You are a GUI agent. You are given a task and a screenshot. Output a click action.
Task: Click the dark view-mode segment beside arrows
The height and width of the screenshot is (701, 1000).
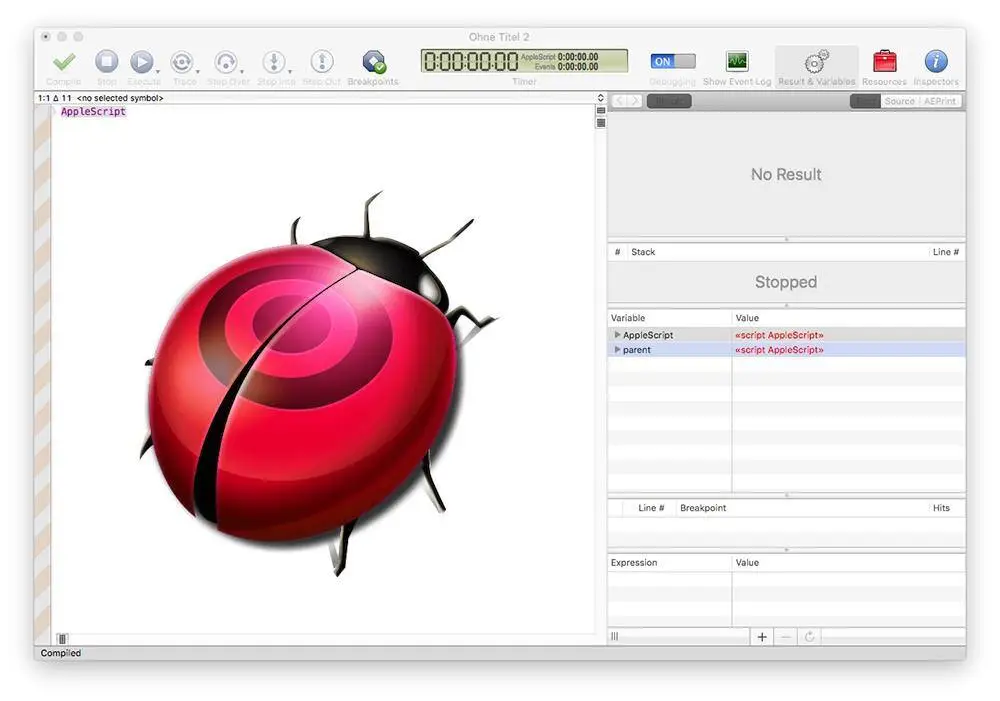669,101
